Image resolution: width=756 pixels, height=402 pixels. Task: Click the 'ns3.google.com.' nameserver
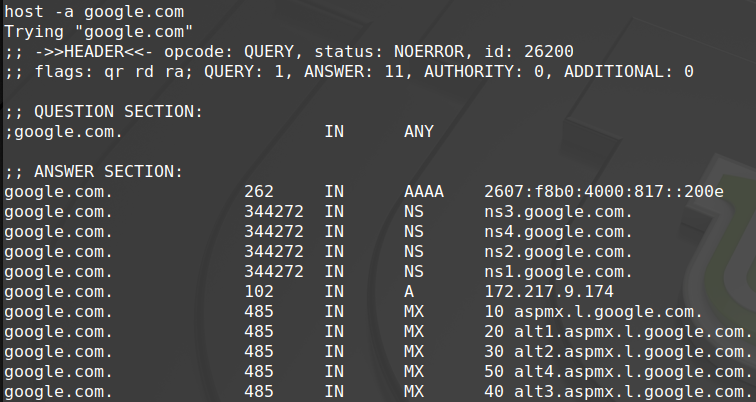click(x=558, y=212)
